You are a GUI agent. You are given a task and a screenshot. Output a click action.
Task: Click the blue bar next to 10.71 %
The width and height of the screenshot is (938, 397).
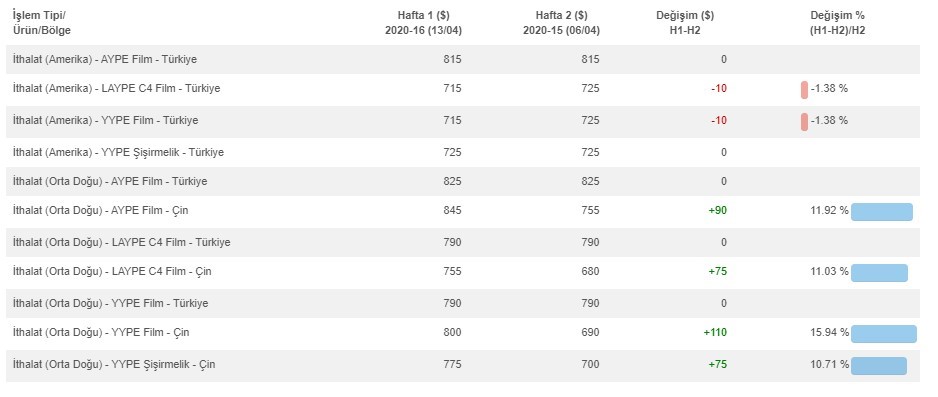point(879,366)
